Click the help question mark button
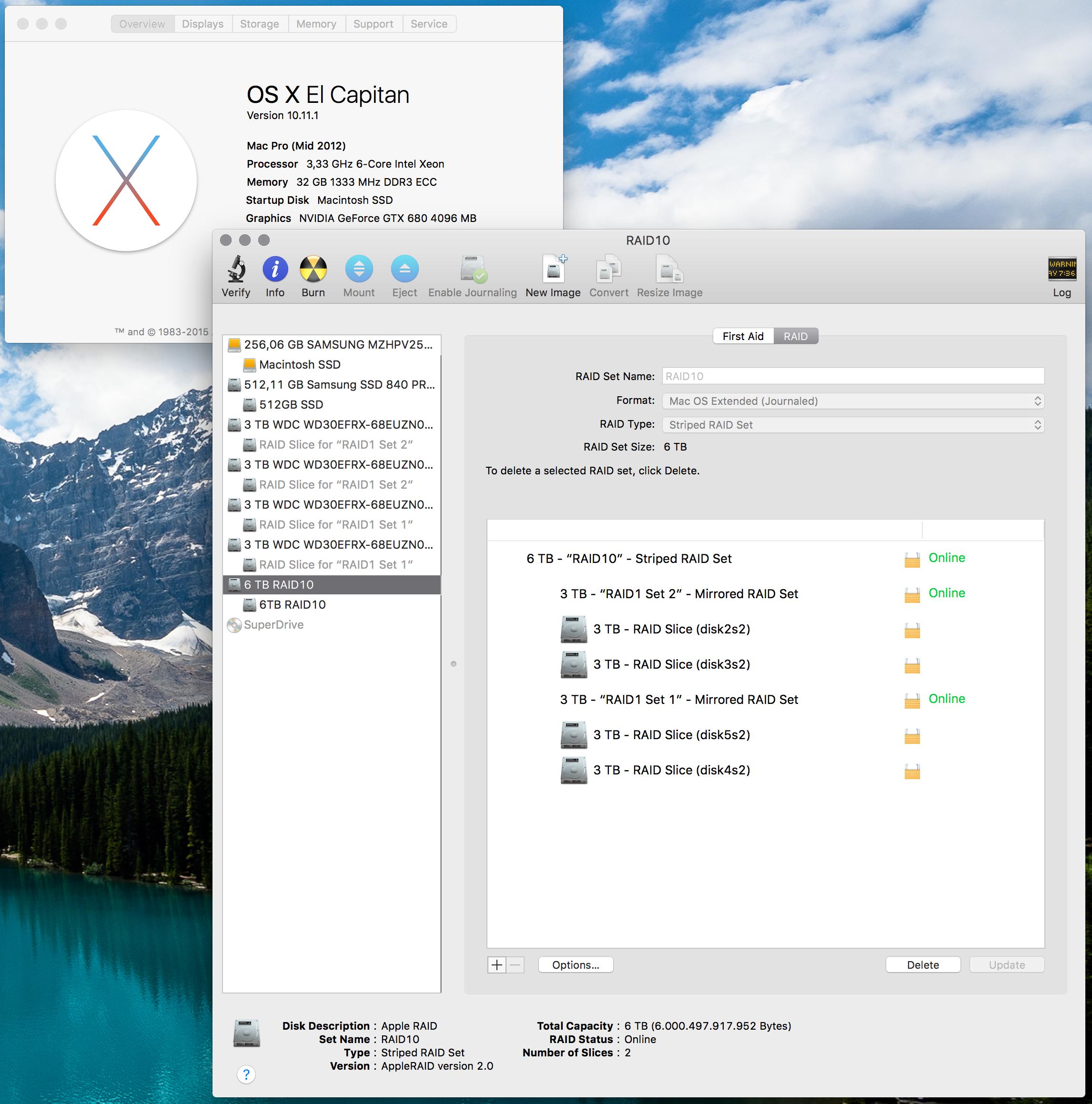Viewport: 1092px width, 1104px height. point(246,1074)
